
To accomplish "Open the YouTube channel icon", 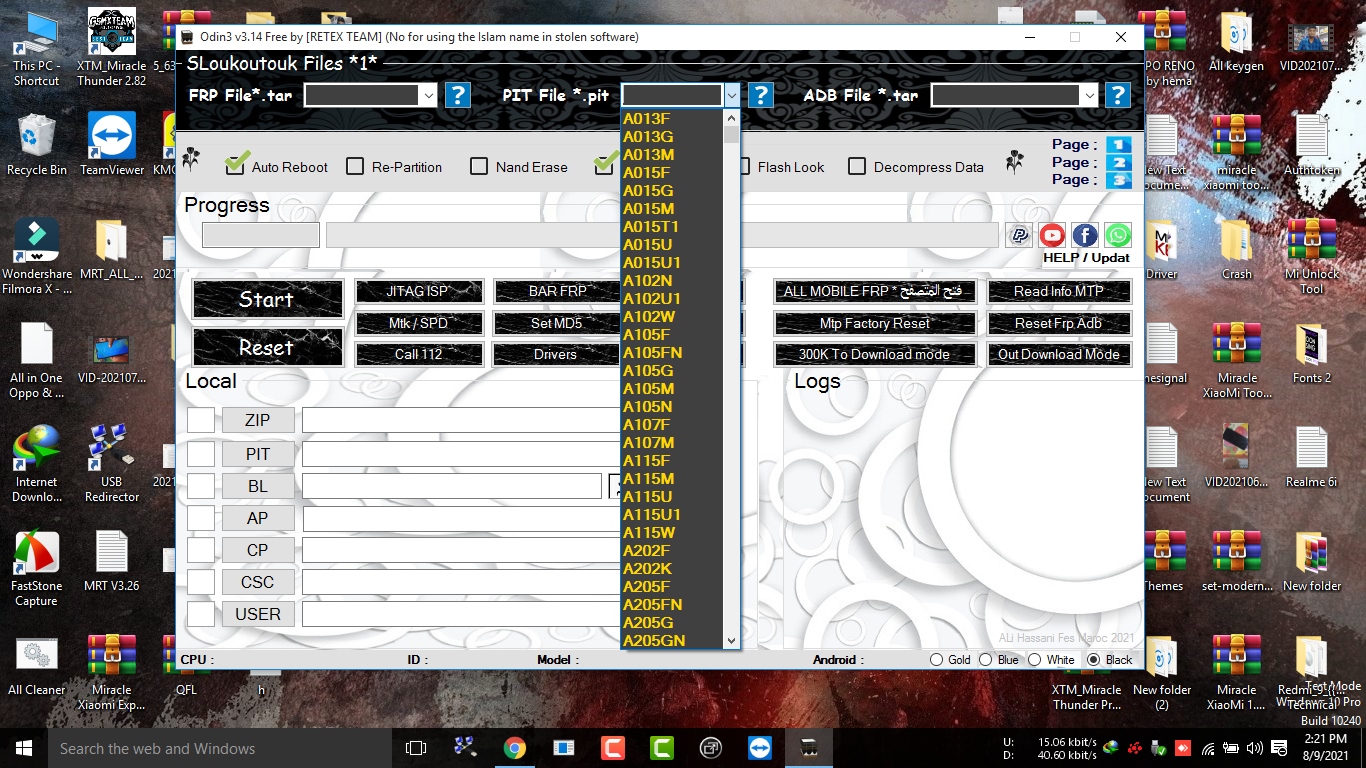I will coord(1052,235).
